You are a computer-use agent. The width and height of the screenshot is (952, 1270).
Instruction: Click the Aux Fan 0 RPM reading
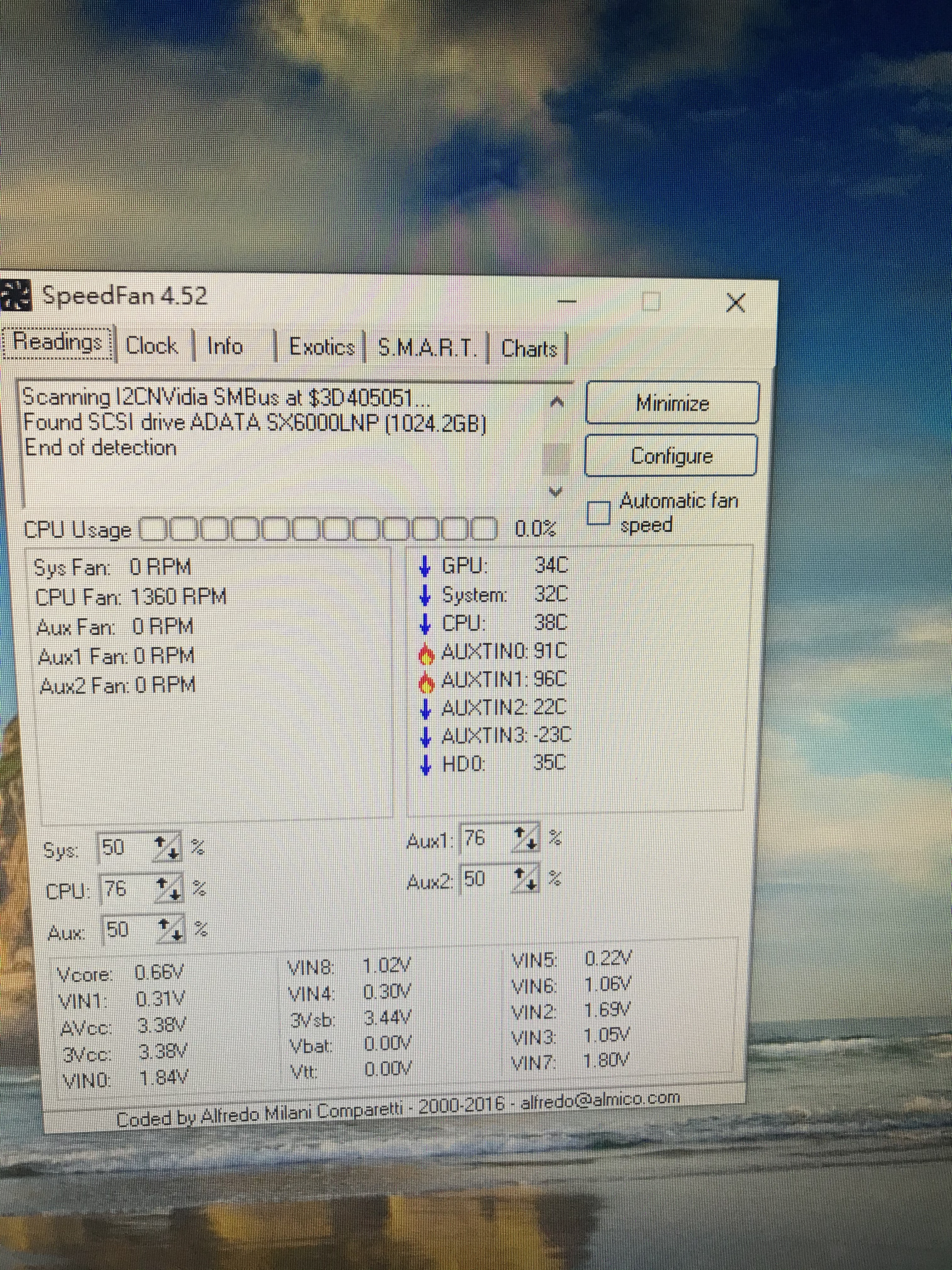point(115,627)
